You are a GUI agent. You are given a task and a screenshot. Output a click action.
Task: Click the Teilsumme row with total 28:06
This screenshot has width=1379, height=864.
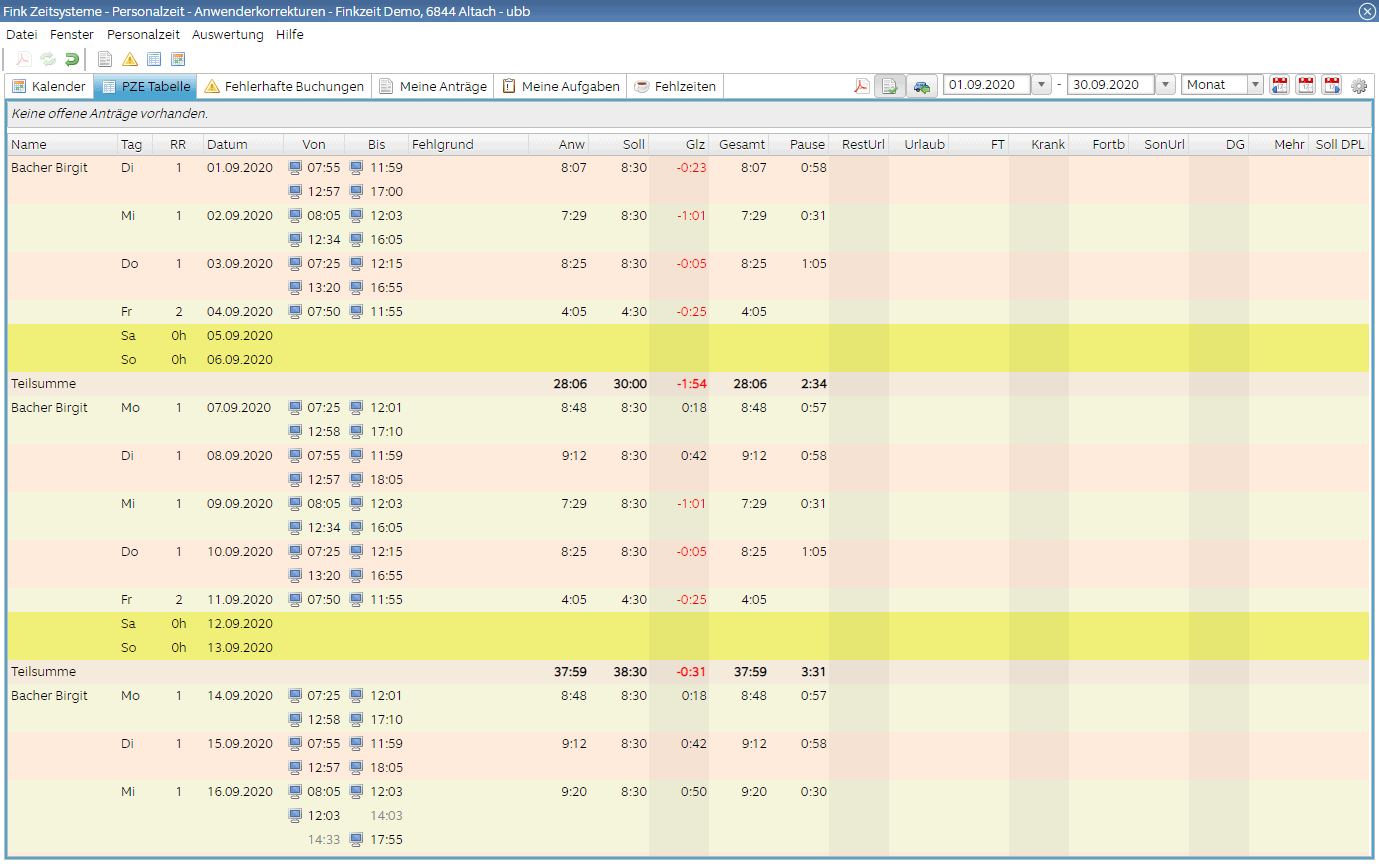[688, 384]
